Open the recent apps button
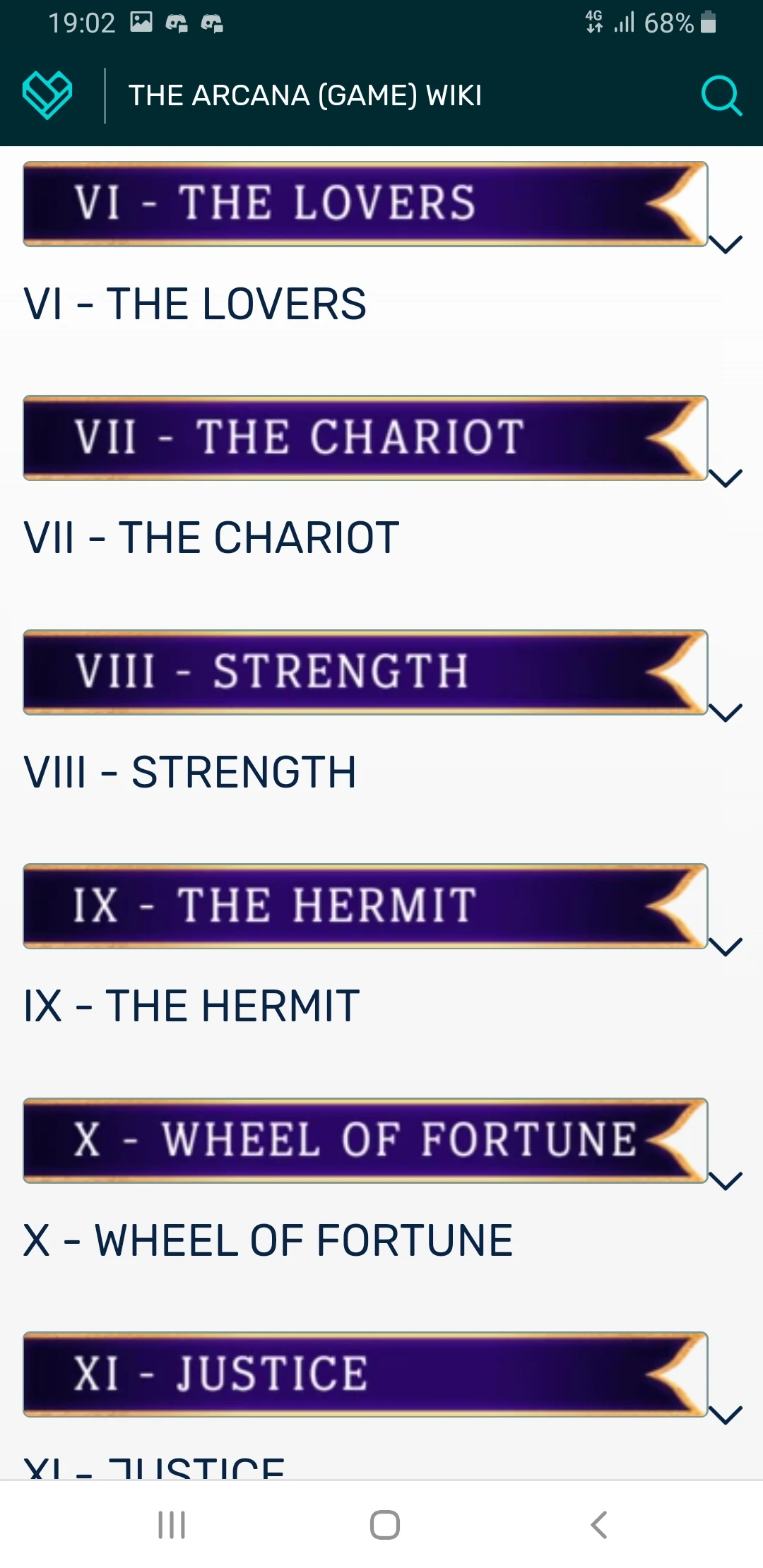The height and width of the screenshot is (1568, 763). click(172, 1524)
